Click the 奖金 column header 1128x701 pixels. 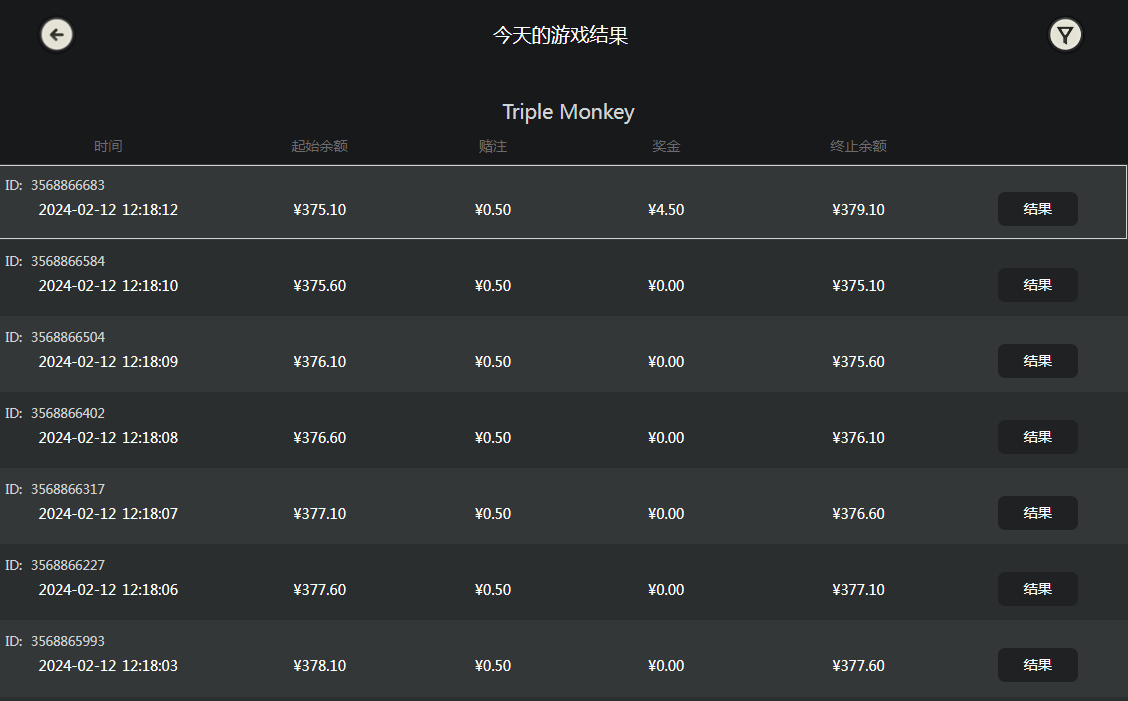[x=666, y=147]
